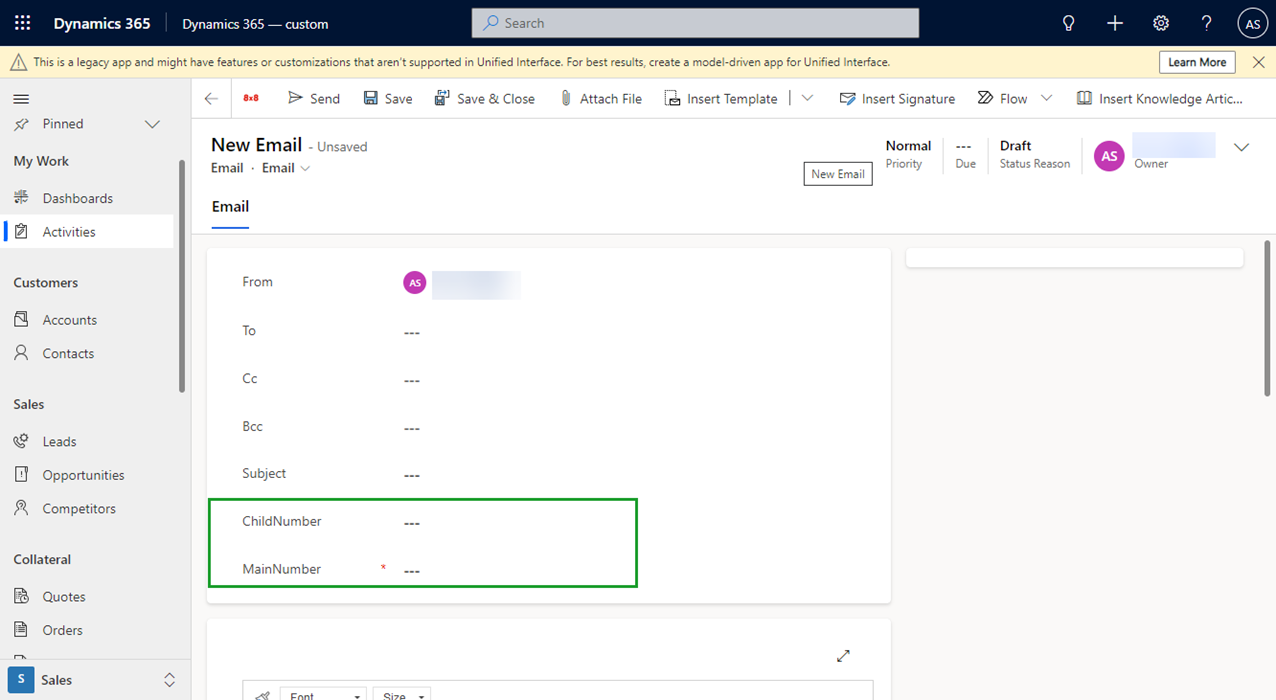The image size is (1276, 700).
Task: Click the New Email button
Action: pos(837,173)
